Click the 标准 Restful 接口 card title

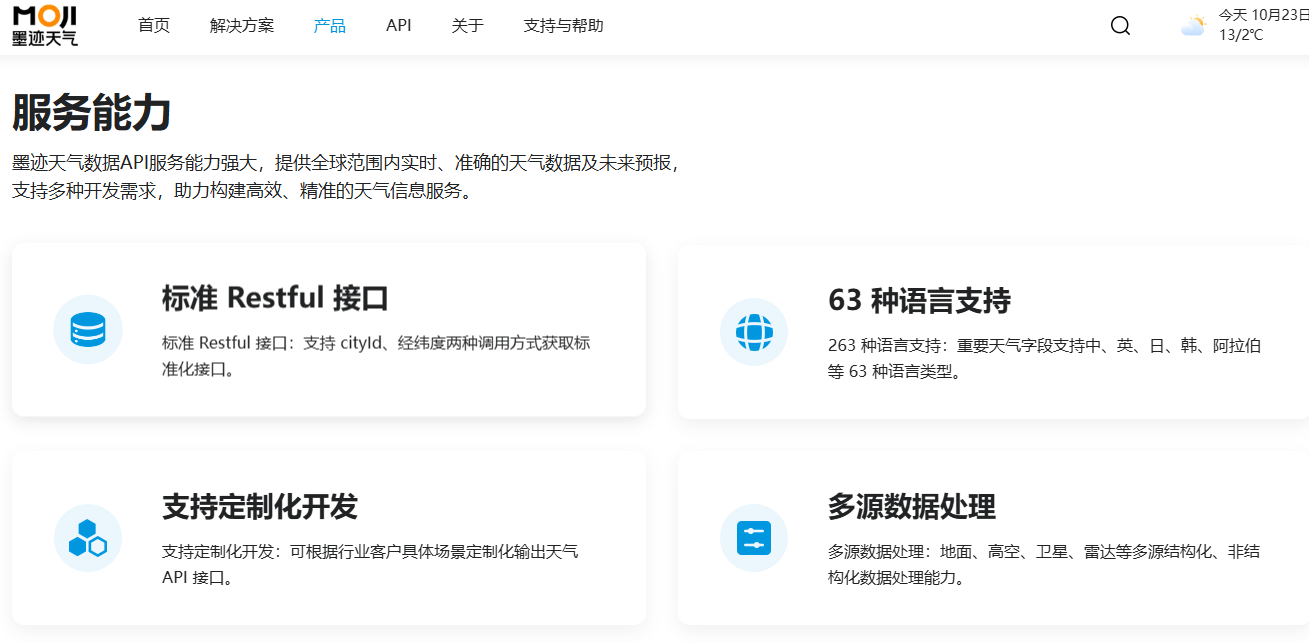point(275,298)
